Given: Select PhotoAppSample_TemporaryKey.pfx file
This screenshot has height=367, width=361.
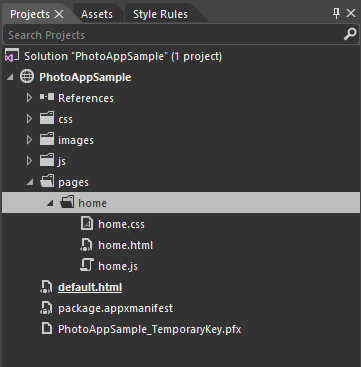Looking at the screenshot, I should pos(150,329).
